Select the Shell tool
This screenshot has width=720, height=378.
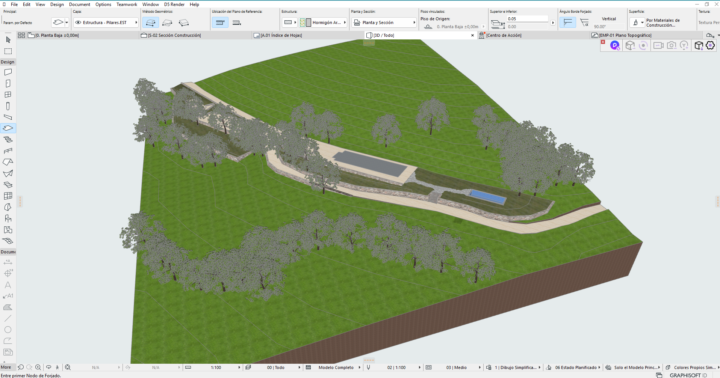(x=8, y=173)
